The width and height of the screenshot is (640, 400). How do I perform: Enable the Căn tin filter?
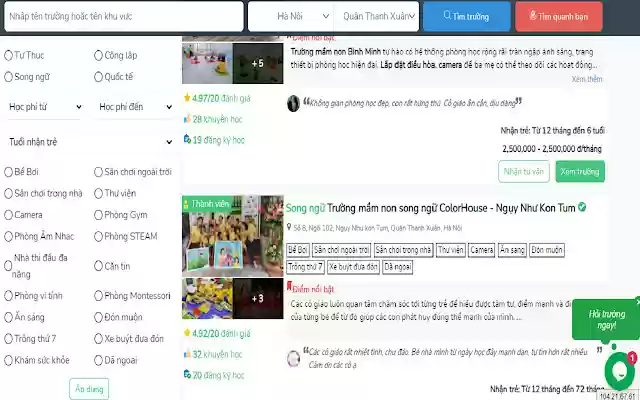98,266
